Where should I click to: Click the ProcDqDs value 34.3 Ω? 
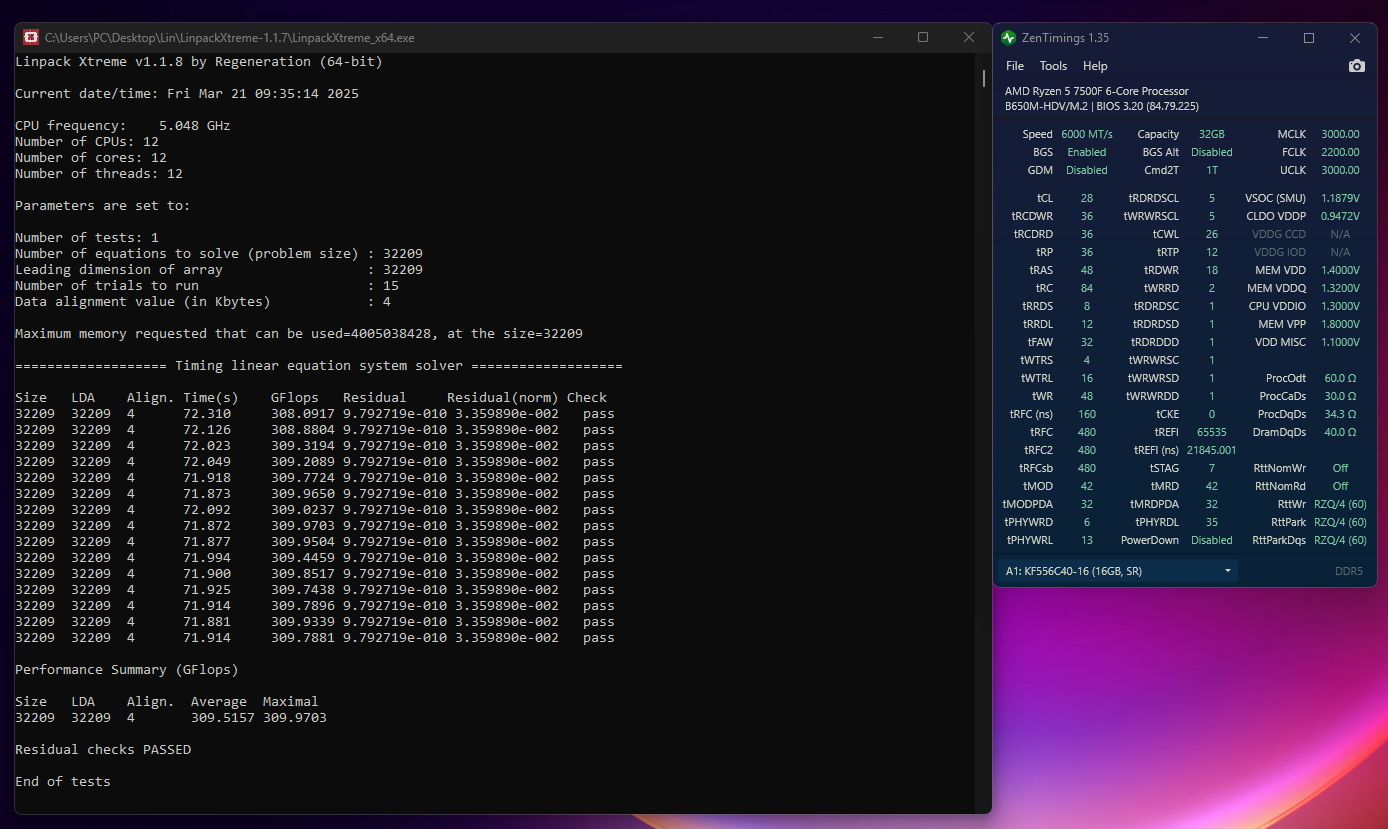click(1340, 414)
